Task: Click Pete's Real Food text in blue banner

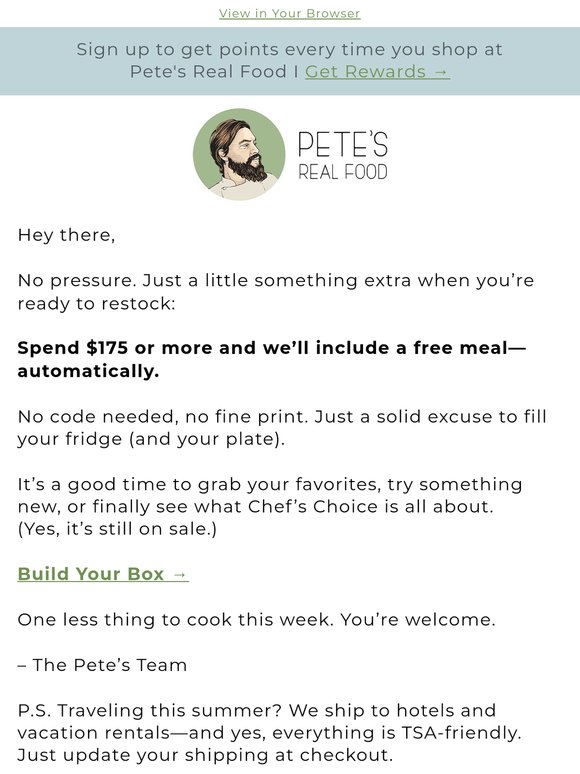Action: click(208, 72)
